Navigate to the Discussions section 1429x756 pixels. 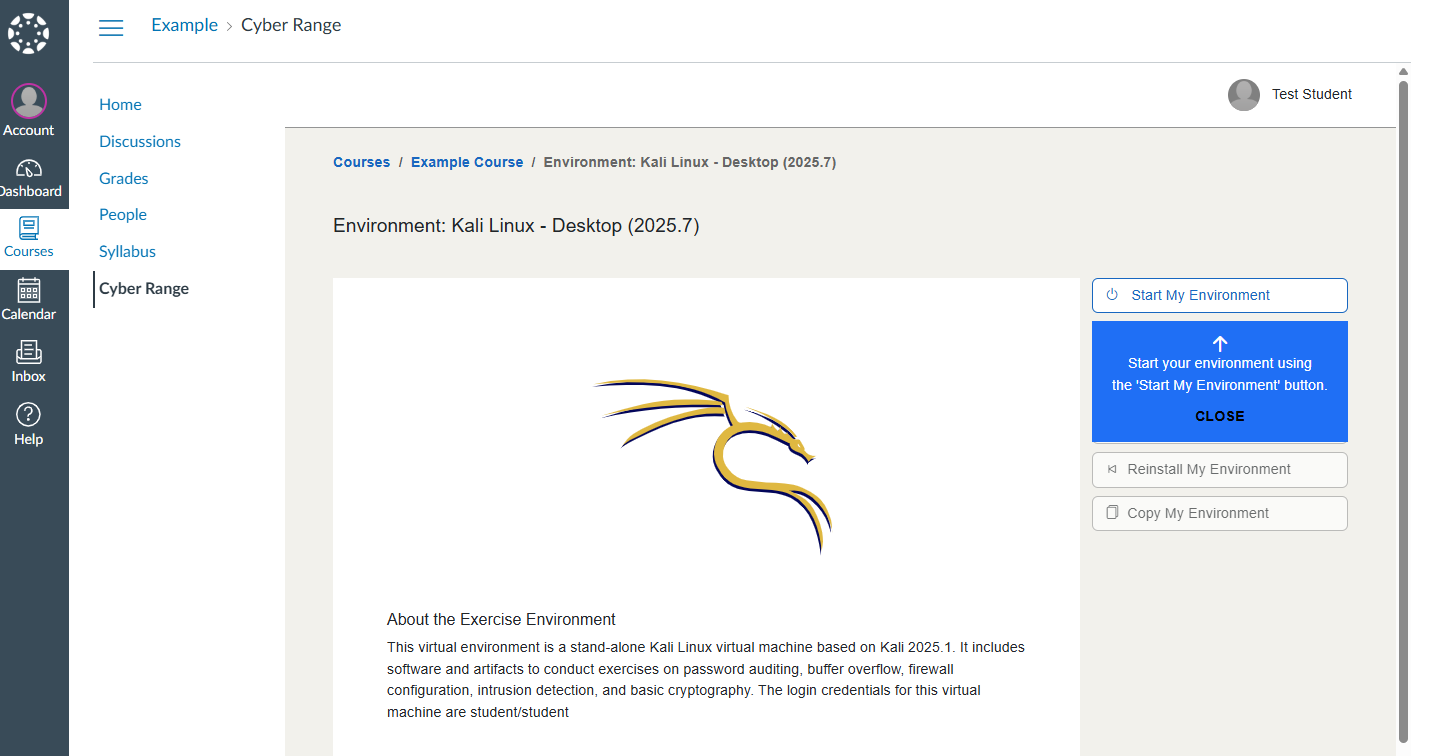[x=139, y=141]
